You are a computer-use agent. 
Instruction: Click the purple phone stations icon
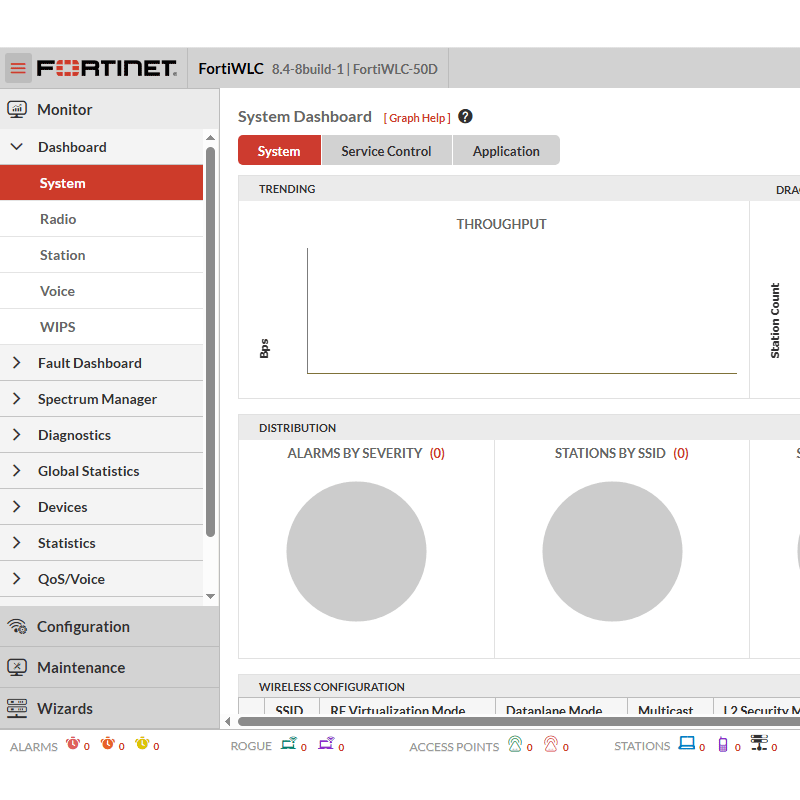click(723, 744)
